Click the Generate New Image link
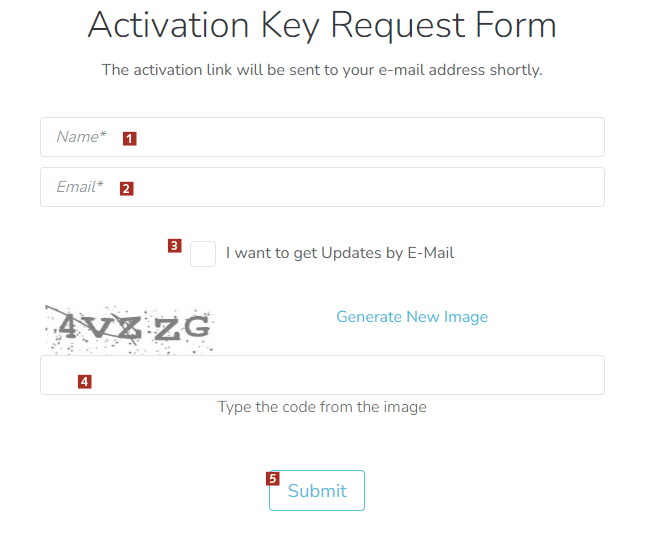This screenshot has height=542, width=646. coord(412,317)
